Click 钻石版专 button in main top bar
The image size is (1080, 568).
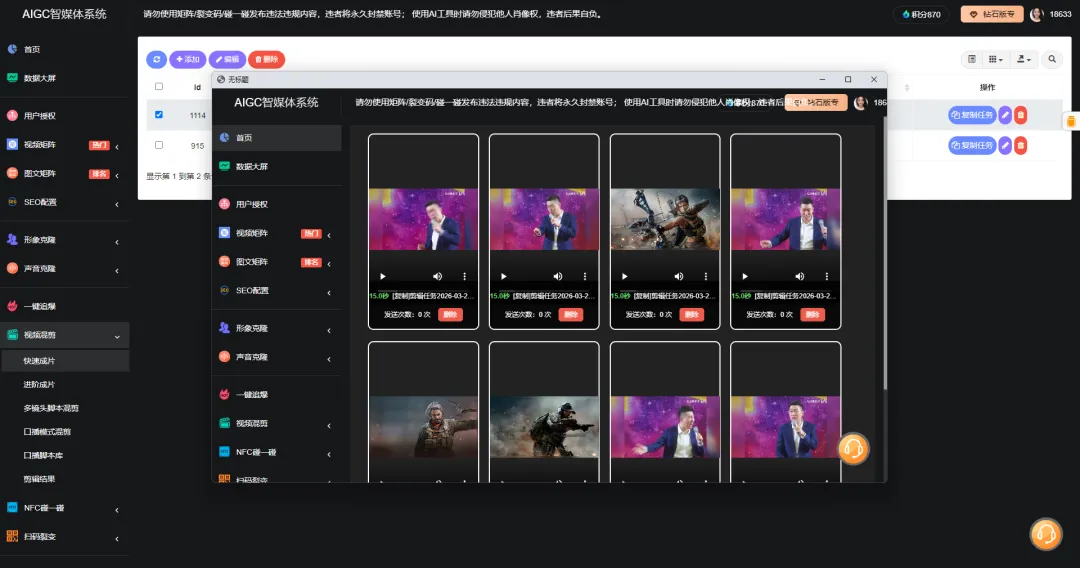point(992,14)
